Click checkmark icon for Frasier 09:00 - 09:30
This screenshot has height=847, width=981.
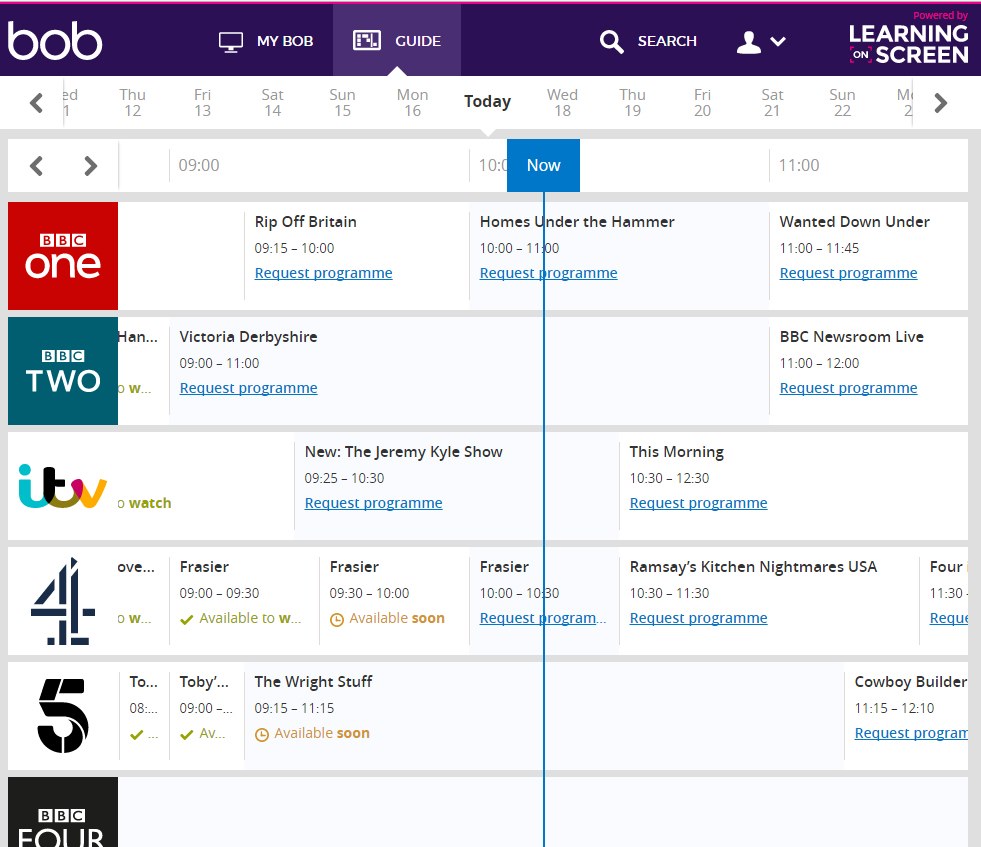coord(186,619)
